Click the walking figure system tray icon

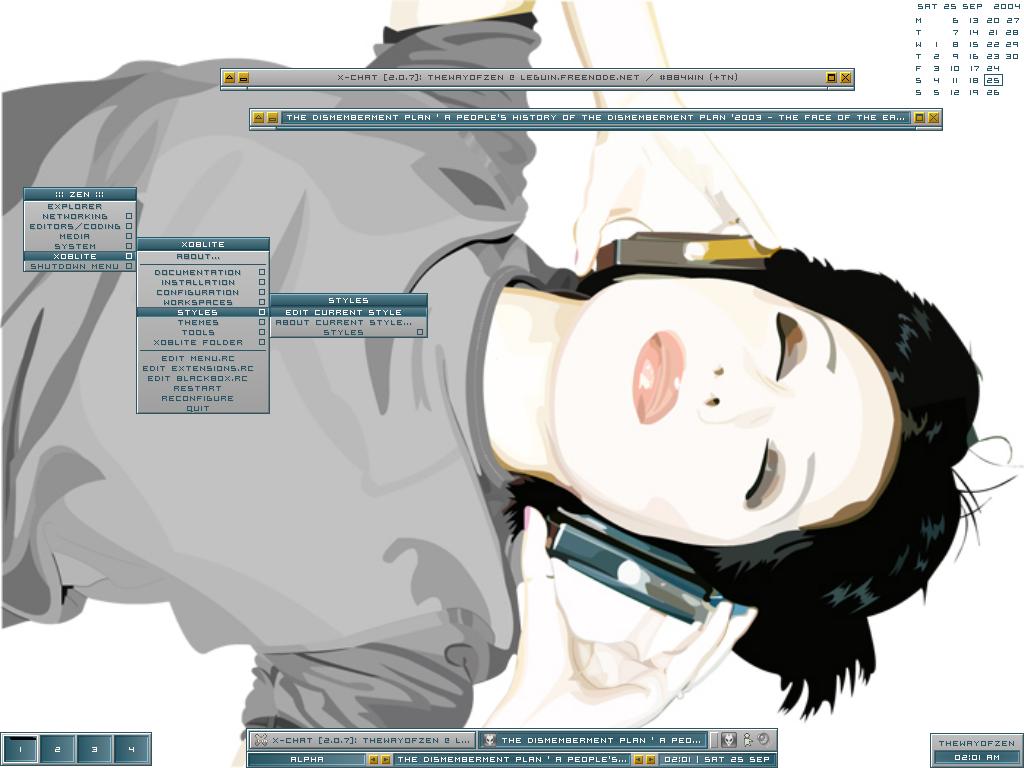point(748,740)
